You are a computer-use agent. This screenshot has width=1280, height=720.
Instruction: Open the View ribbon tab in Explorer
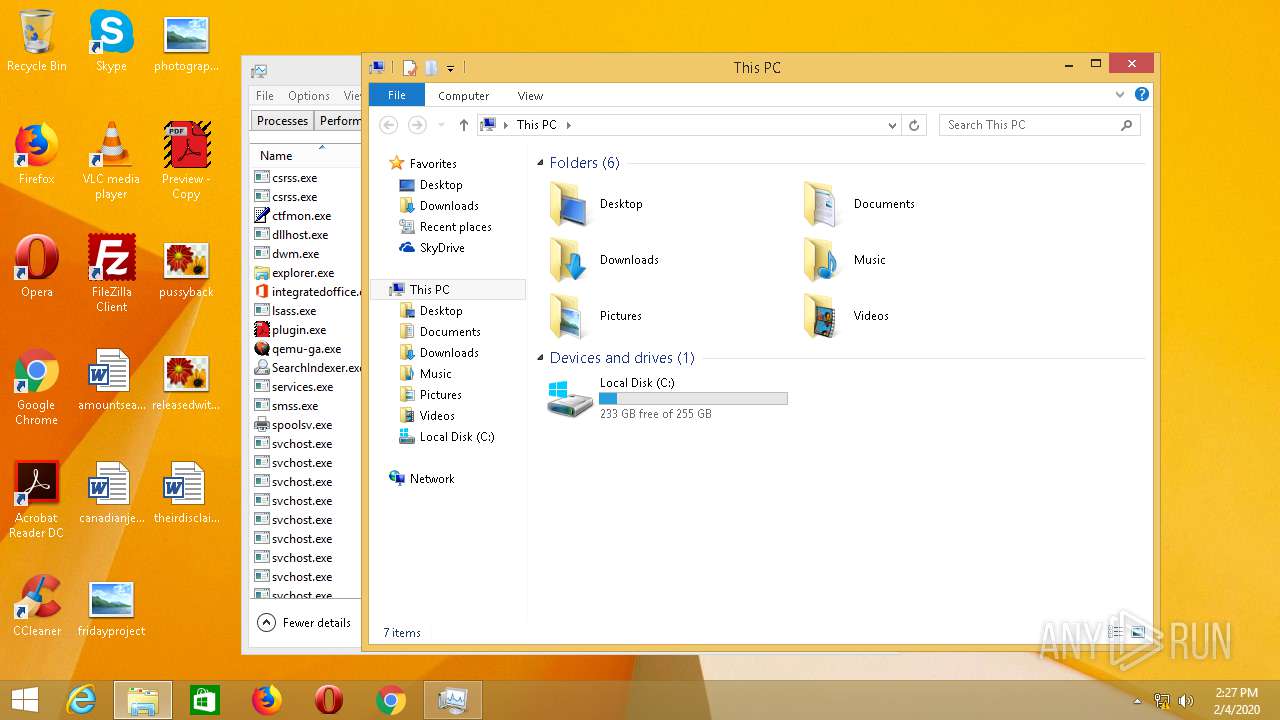coord(530,96)
